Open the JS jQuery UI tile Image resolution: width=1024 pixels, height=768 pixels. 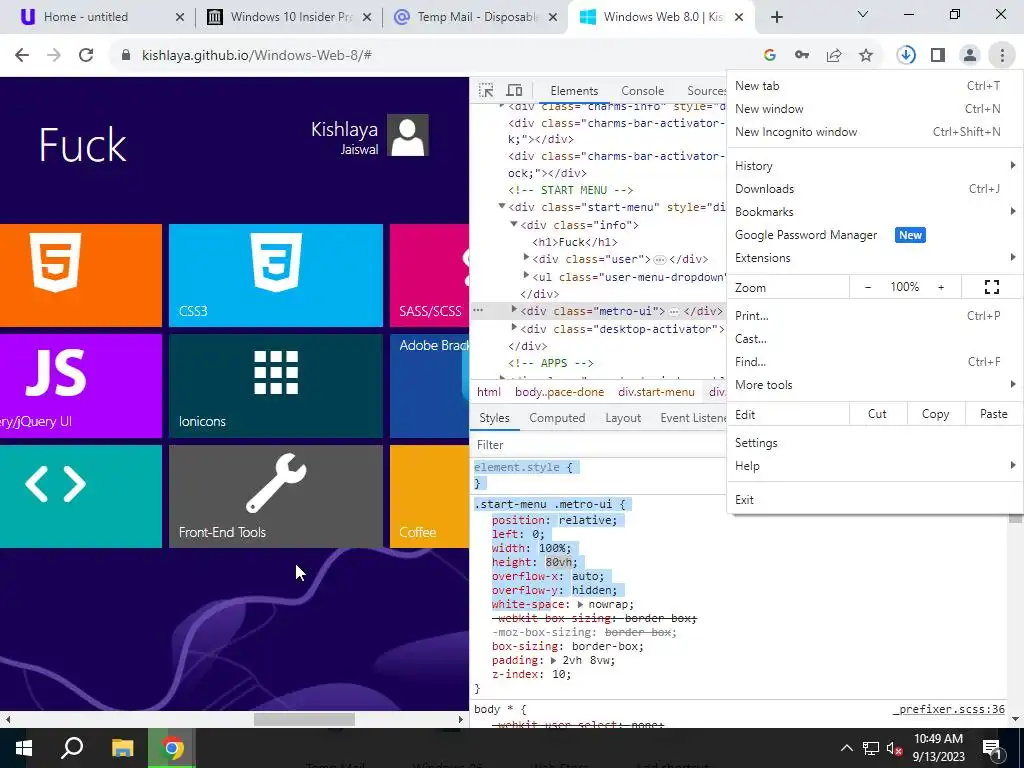click(x=81, y=386)
